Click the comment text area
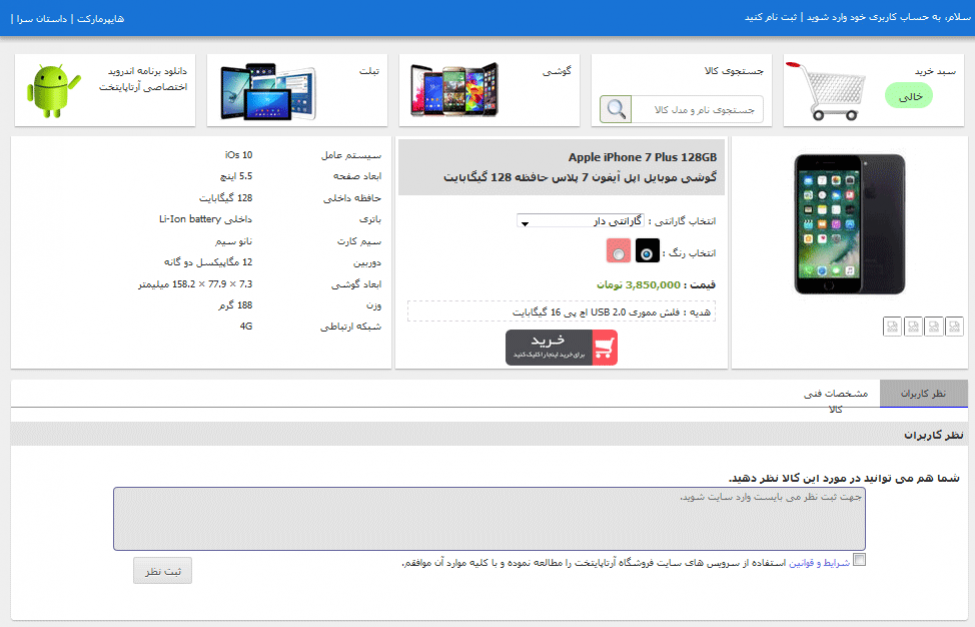975x627 pixels. 489,519
